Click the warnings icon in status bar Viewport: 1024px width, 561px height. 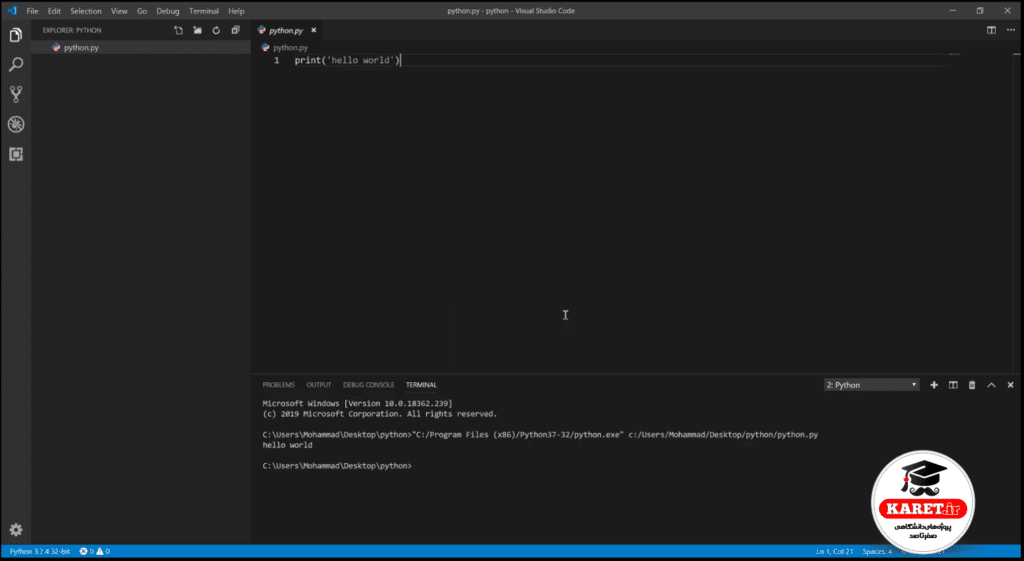coord(100,551)
